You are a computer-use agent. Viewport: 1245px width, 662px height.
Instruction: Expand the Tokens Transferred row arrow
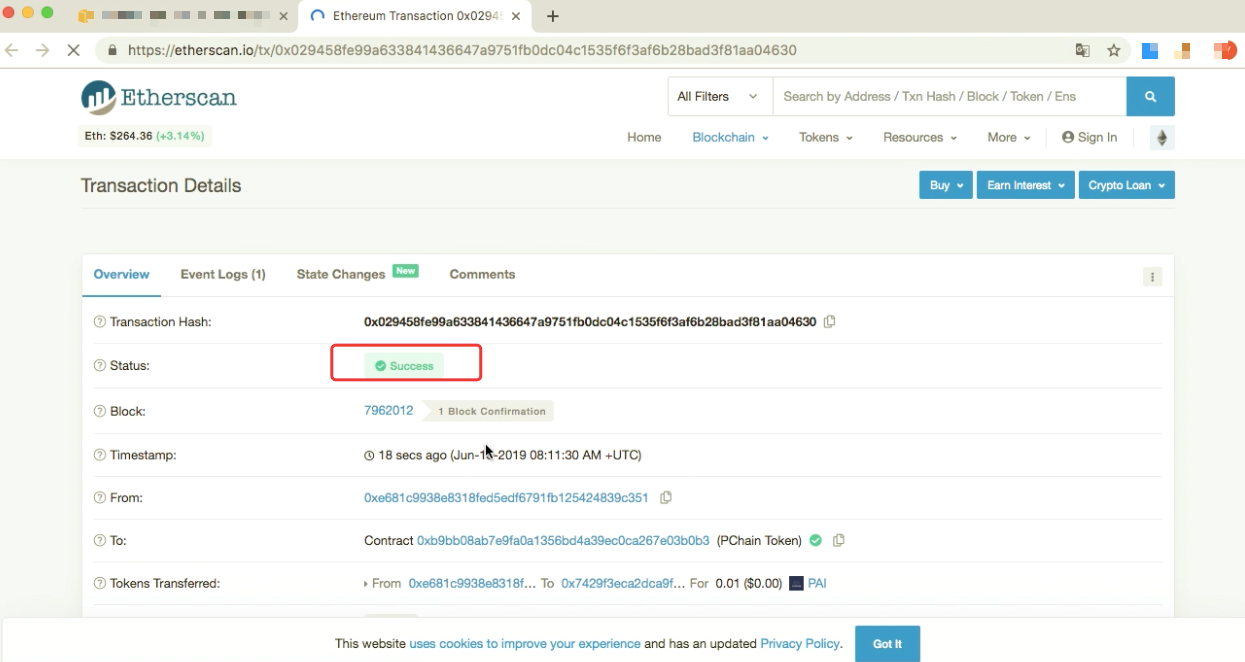pyautogui.click(x=366, y=584)
